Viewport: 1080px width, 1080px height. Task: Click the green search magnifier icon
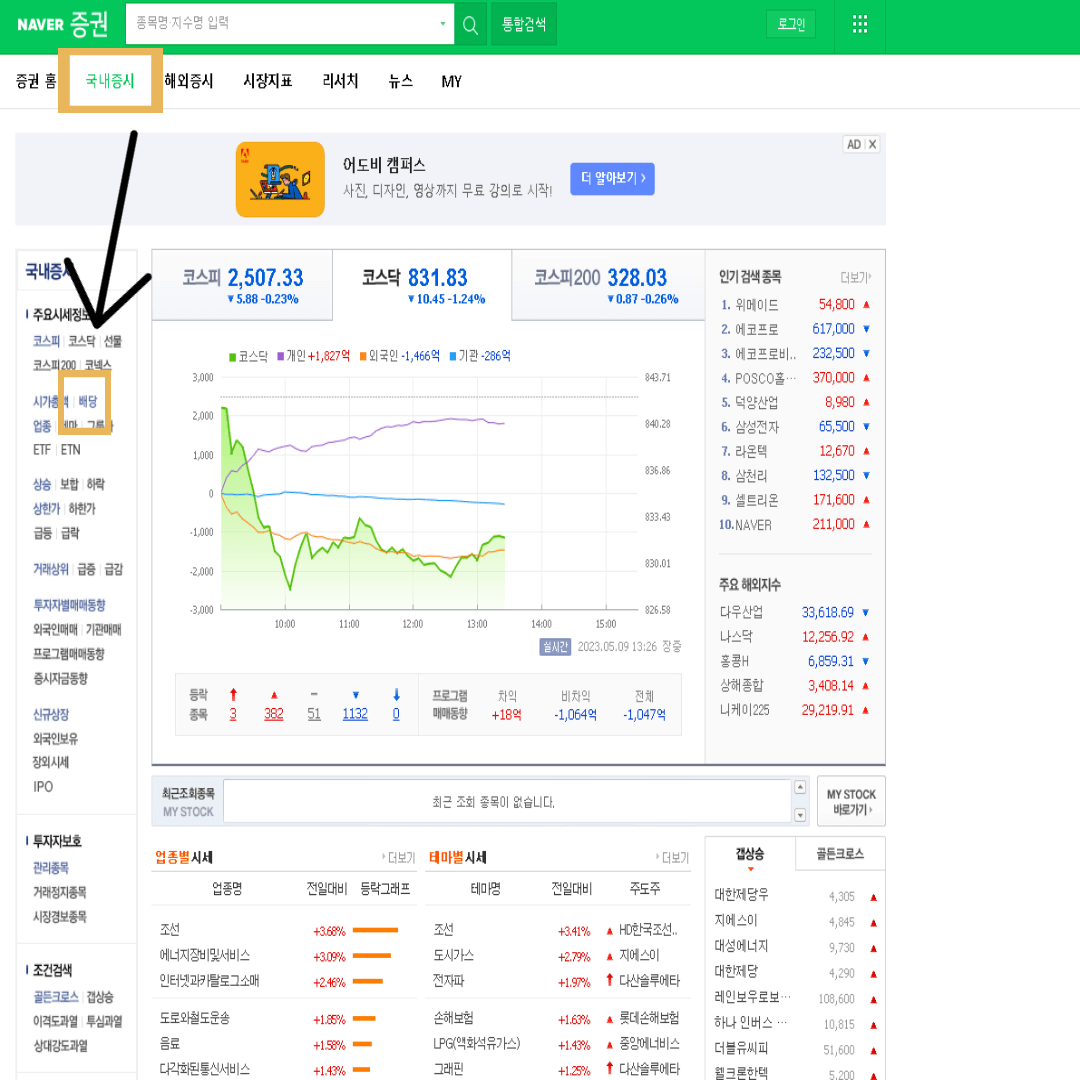[x=469, y=24]
